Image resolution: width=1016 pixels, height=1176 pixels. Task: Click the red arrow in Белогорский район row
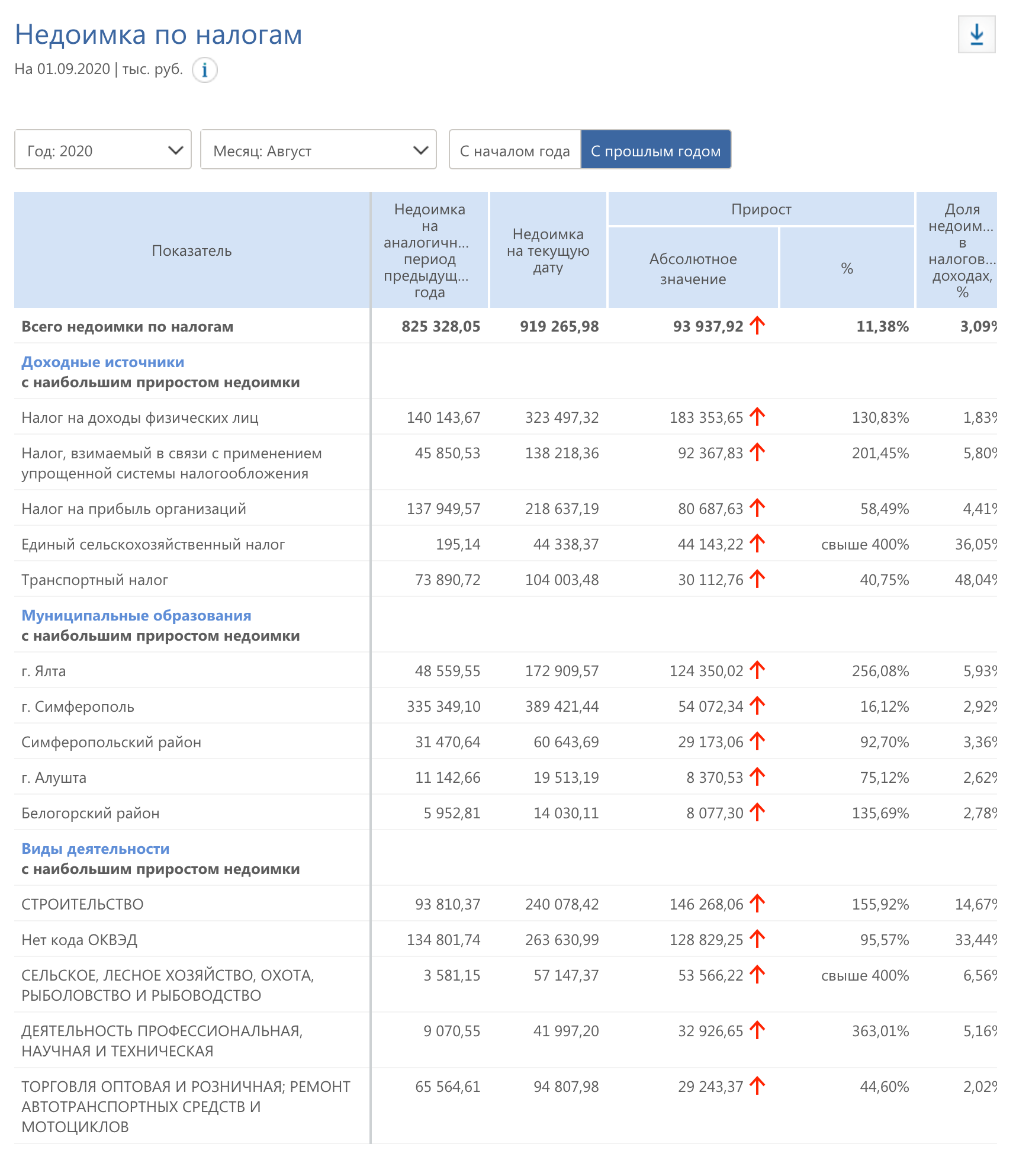pyautogui.click(x=757, y=812)
